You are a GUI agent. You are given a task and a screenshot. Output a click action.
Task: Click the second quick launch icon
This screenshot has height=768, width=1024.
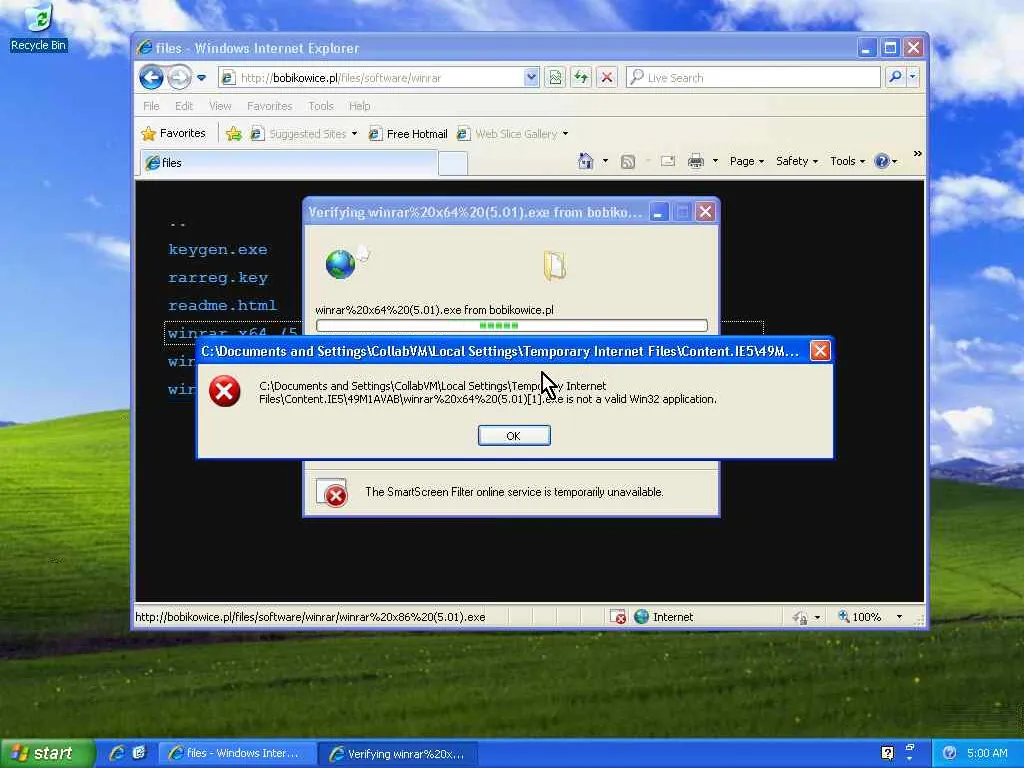(139, 753)
